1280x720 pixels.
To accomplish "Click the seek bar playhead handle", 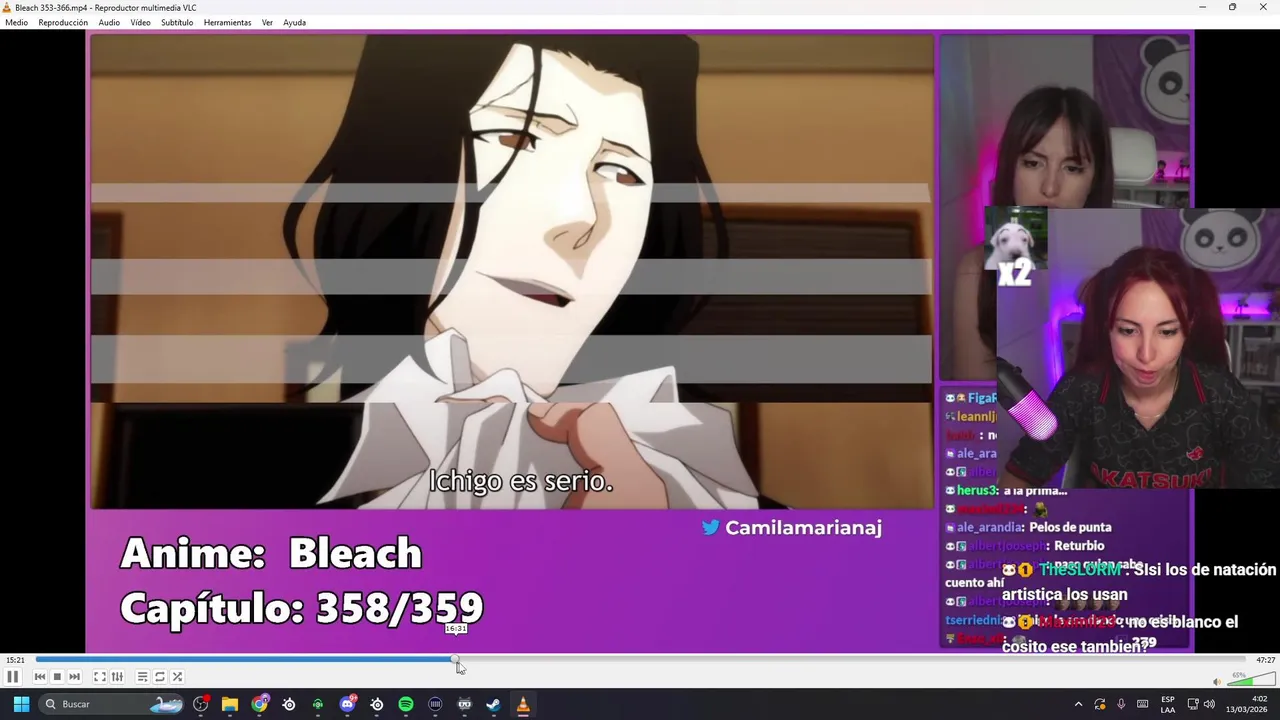I will [x=456, y=659].
